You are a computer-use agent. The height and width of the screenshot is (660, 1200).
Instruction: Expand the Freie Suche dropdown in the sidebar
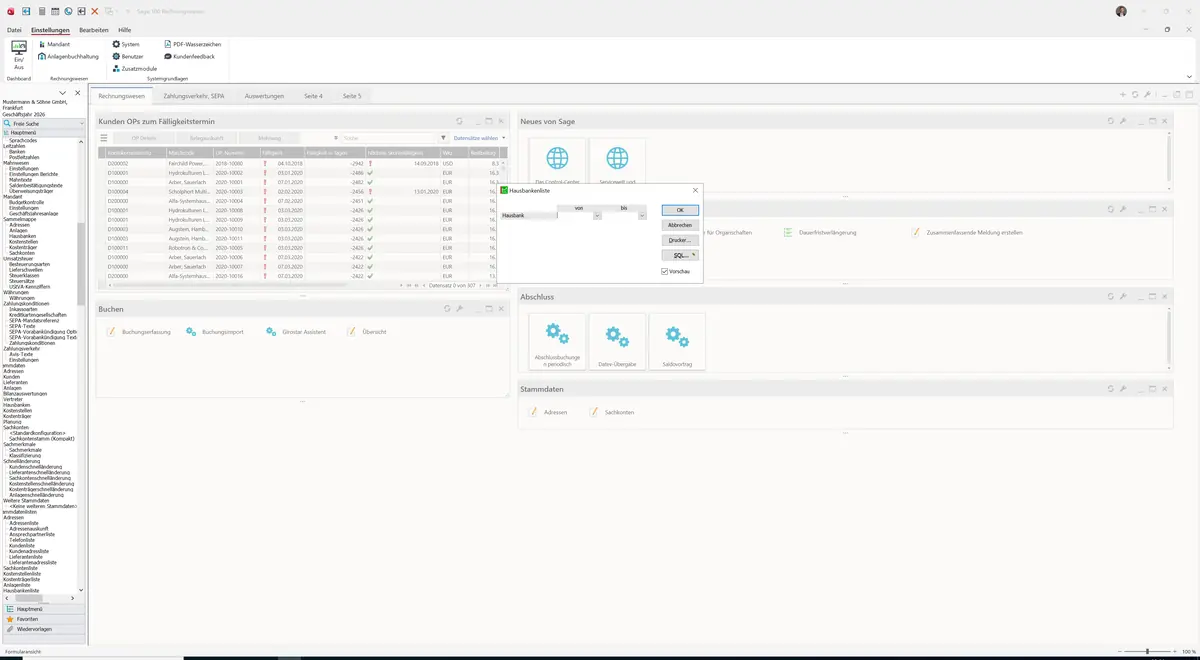click(x=81, y=124)
